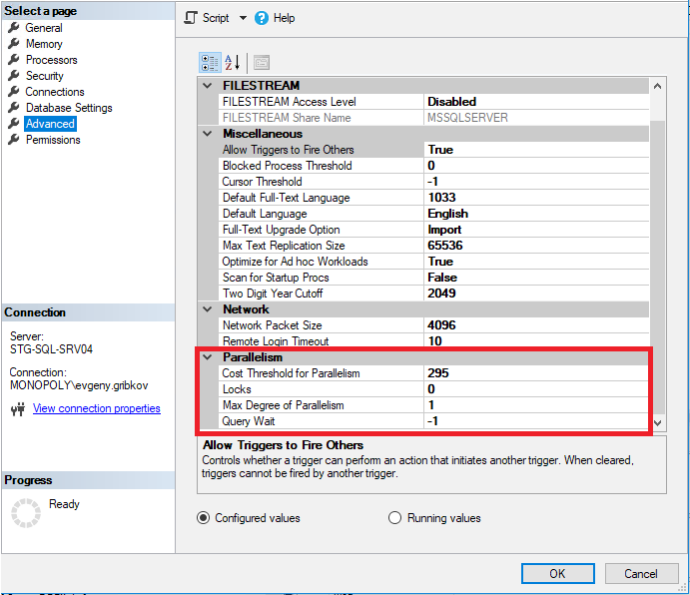The height and width of the screenshot is (595, 690).
Task: Click scrollbar up arrow in property grid
Action: [x=657, y=86]
